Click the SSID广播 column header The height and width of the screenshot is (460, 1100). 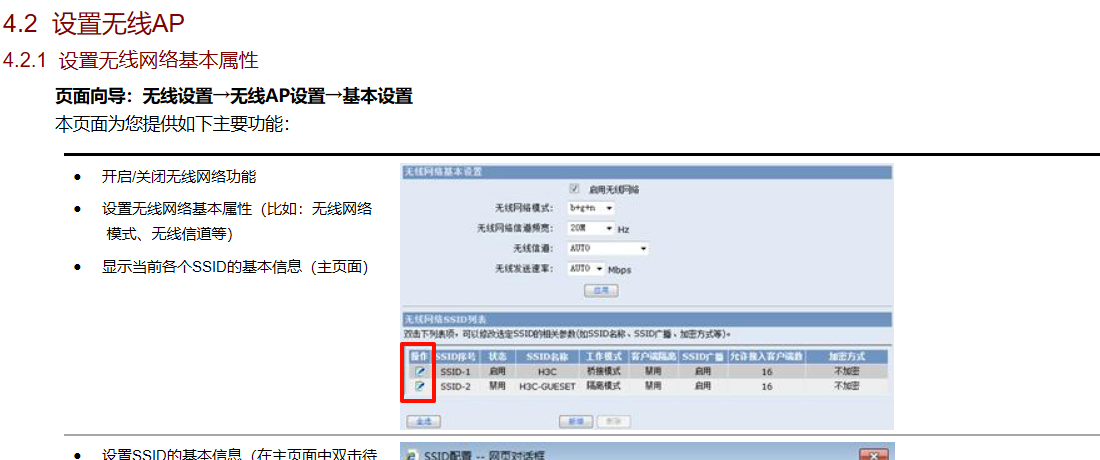pos(703,357)
